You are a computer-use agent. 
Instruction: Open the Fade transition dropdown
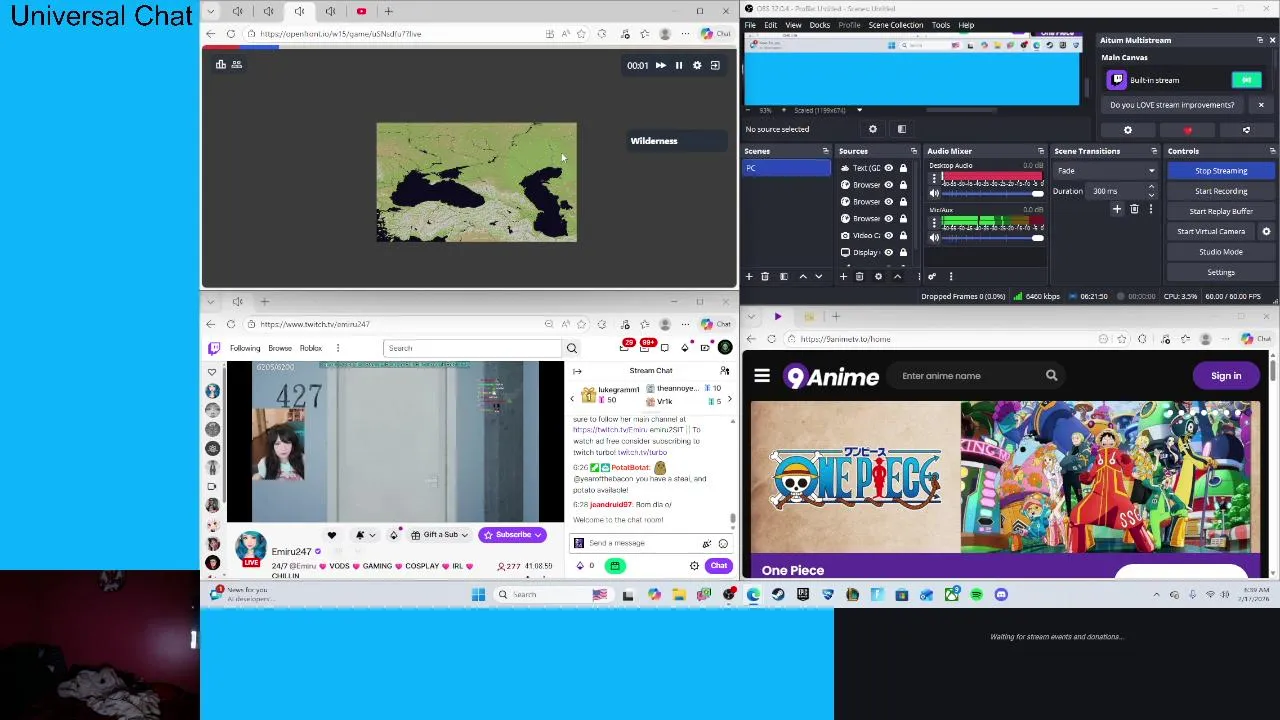coord(1105,171)
